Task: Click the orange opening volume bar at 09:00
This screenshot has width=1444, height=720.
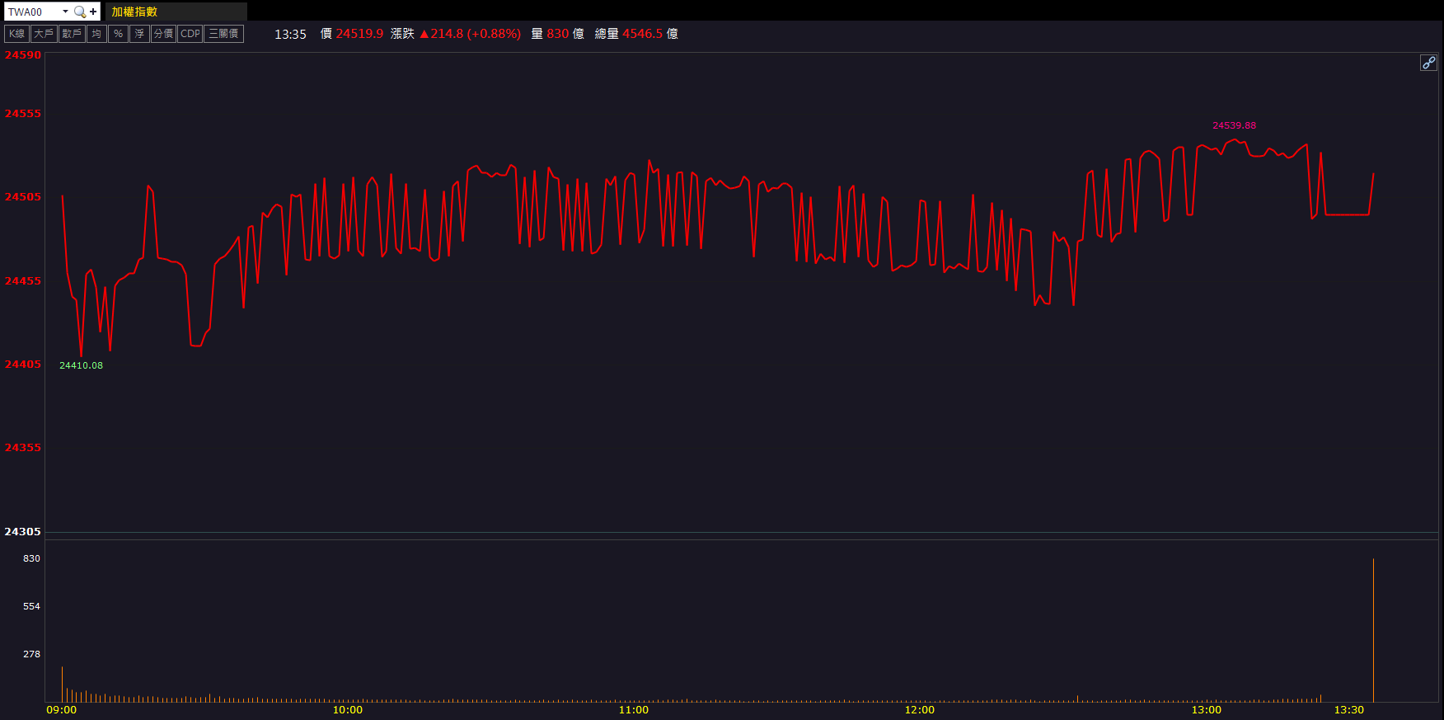Action: [x=62, y=684]
